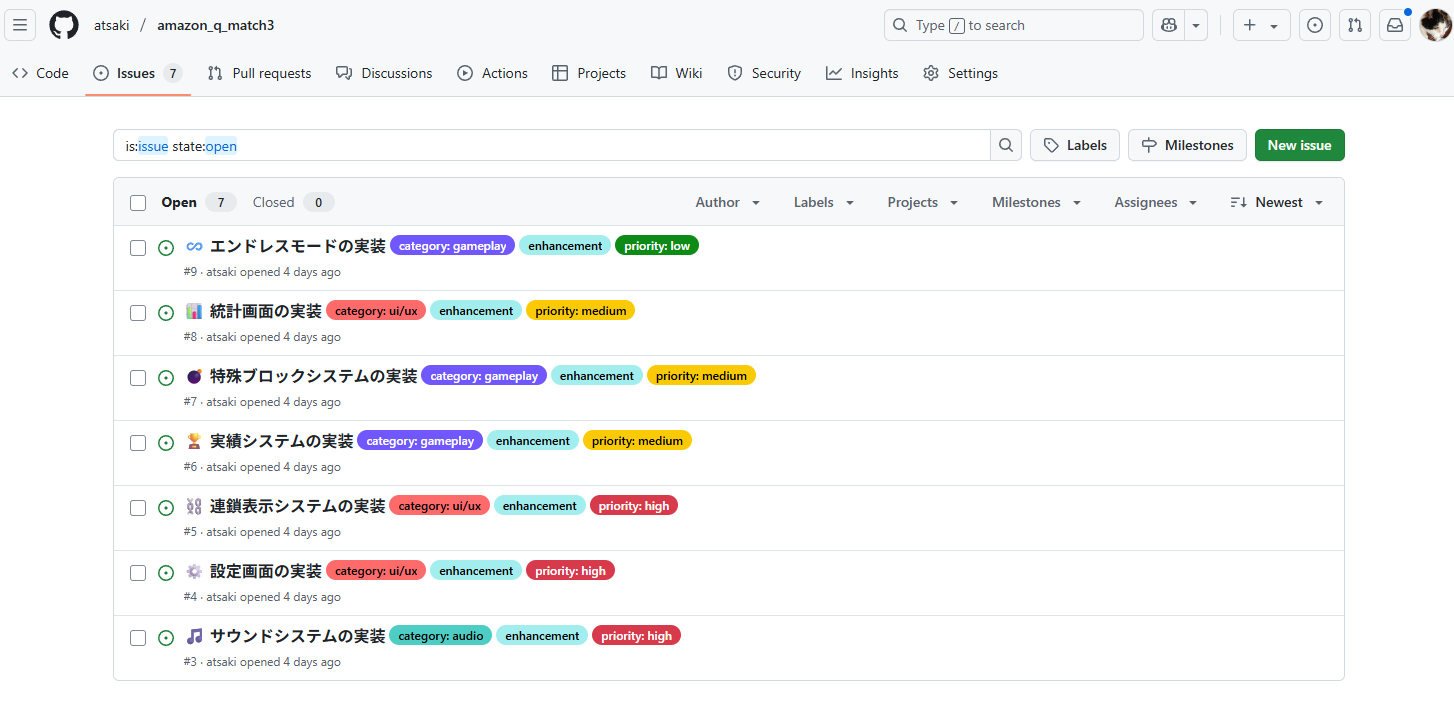Open the Copilot chat icon
Image resolution: width=1454 pixels, height=723 pixels.
[x=1168, y=25]
